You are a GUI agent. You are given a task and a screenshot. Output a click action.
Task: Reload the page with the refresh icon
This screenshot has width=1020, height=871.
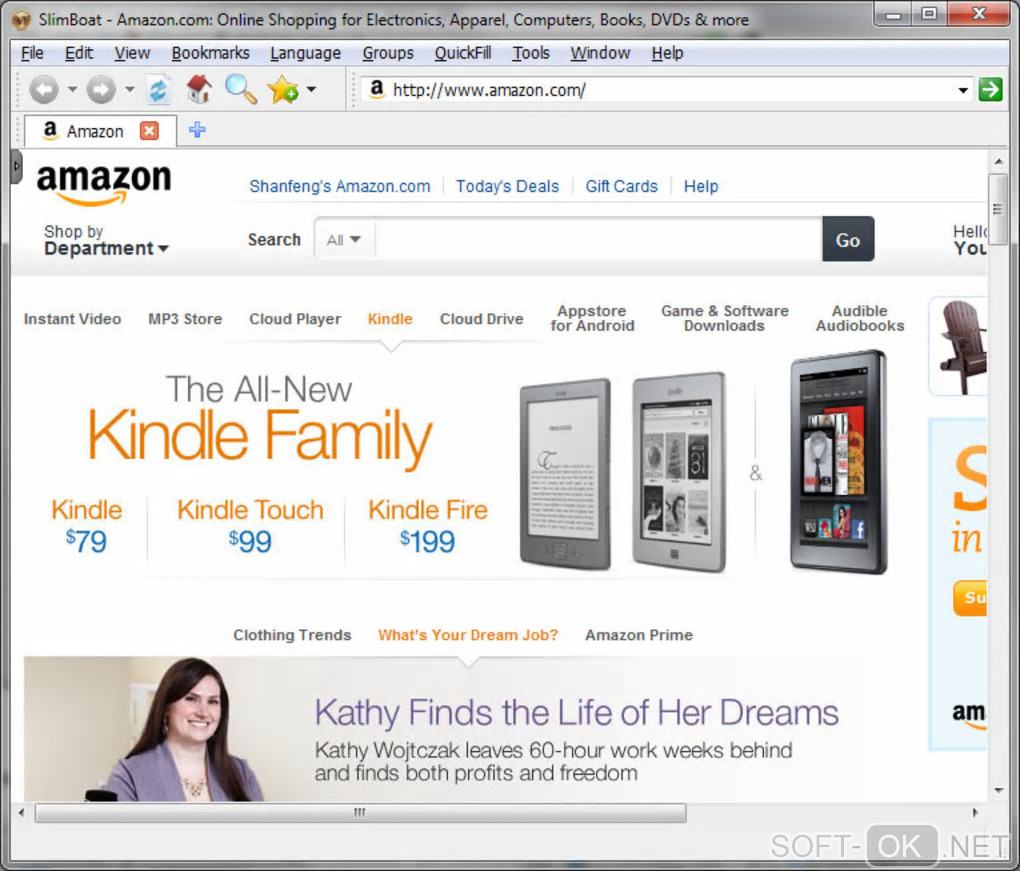click(158, 89)
